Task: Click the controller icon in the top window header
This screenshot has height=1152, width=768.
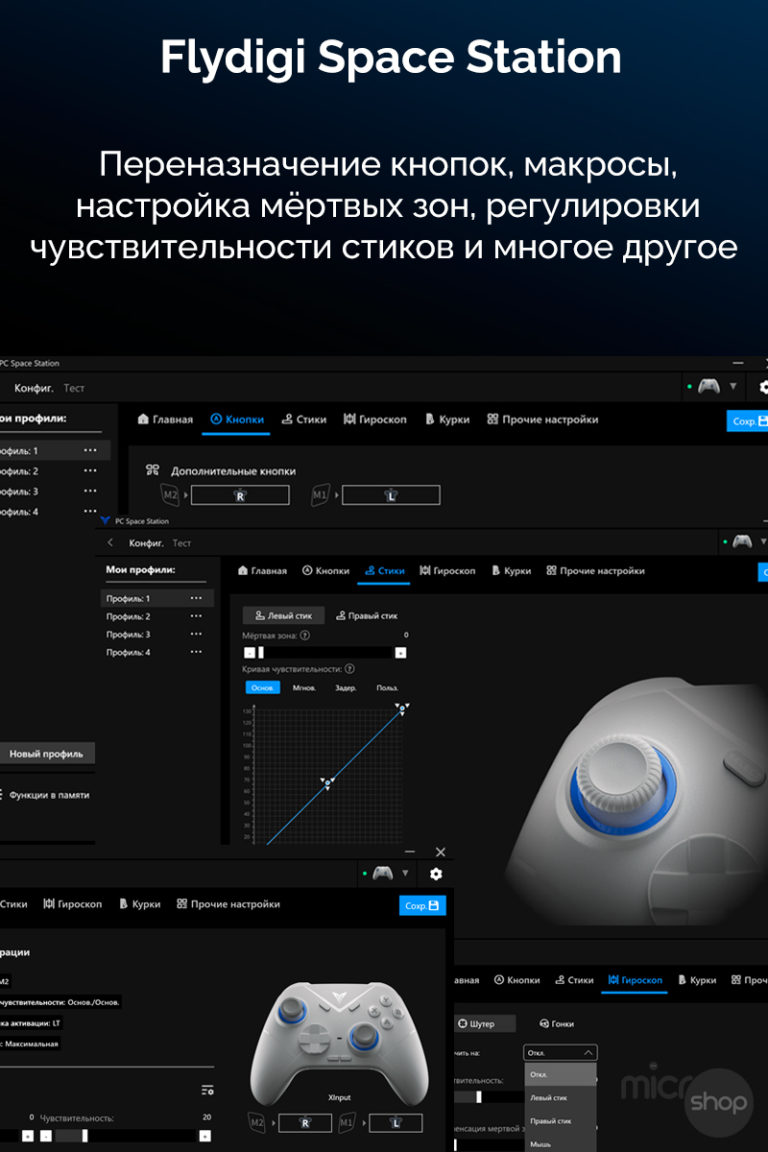Action: [708, 386]
